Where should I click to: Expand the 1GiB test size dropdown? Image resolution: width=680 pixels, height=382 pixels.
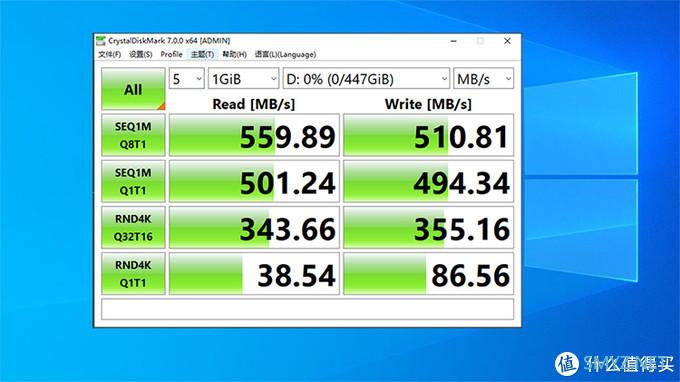click(244, 79)
